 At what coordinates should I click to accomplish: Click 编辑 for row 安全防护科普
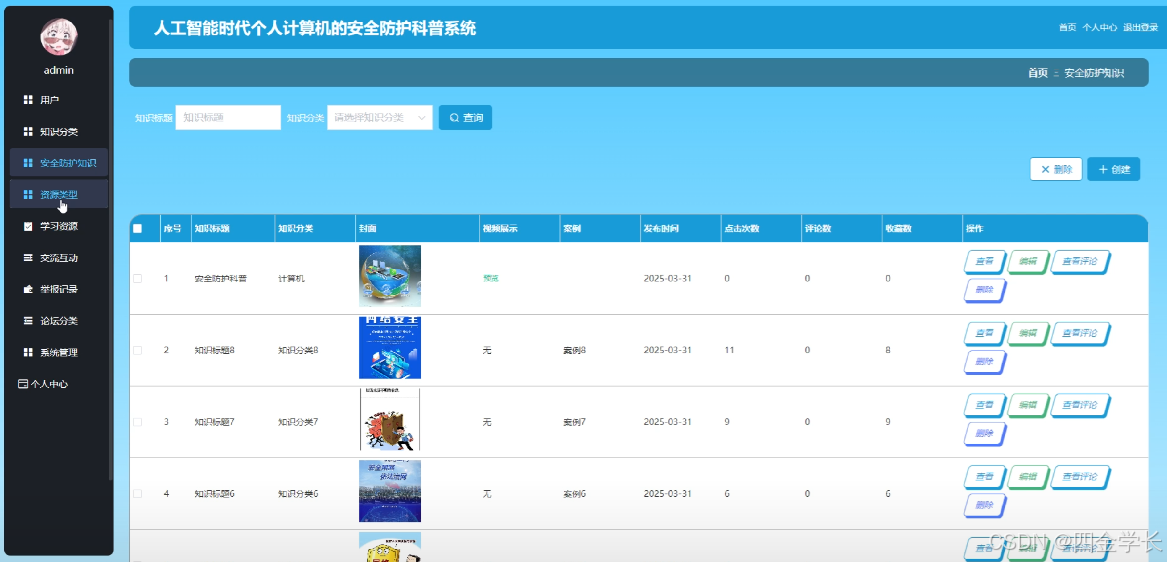1028,262
